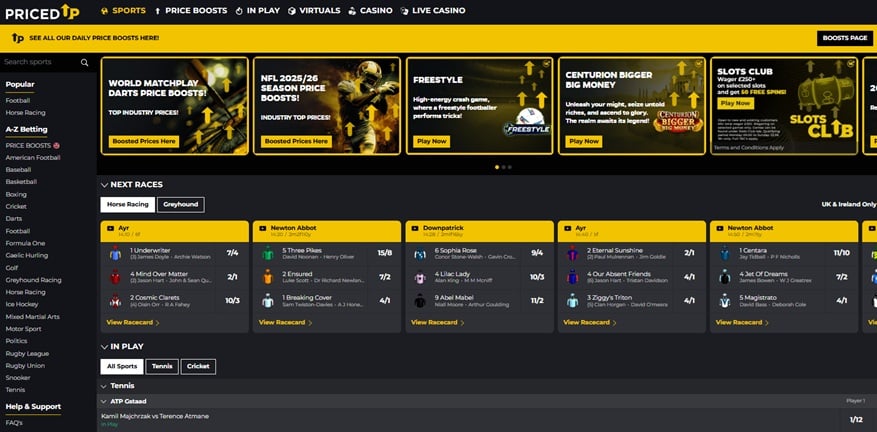Click the orange silk icon for Ensured

[x=267, y=277]
